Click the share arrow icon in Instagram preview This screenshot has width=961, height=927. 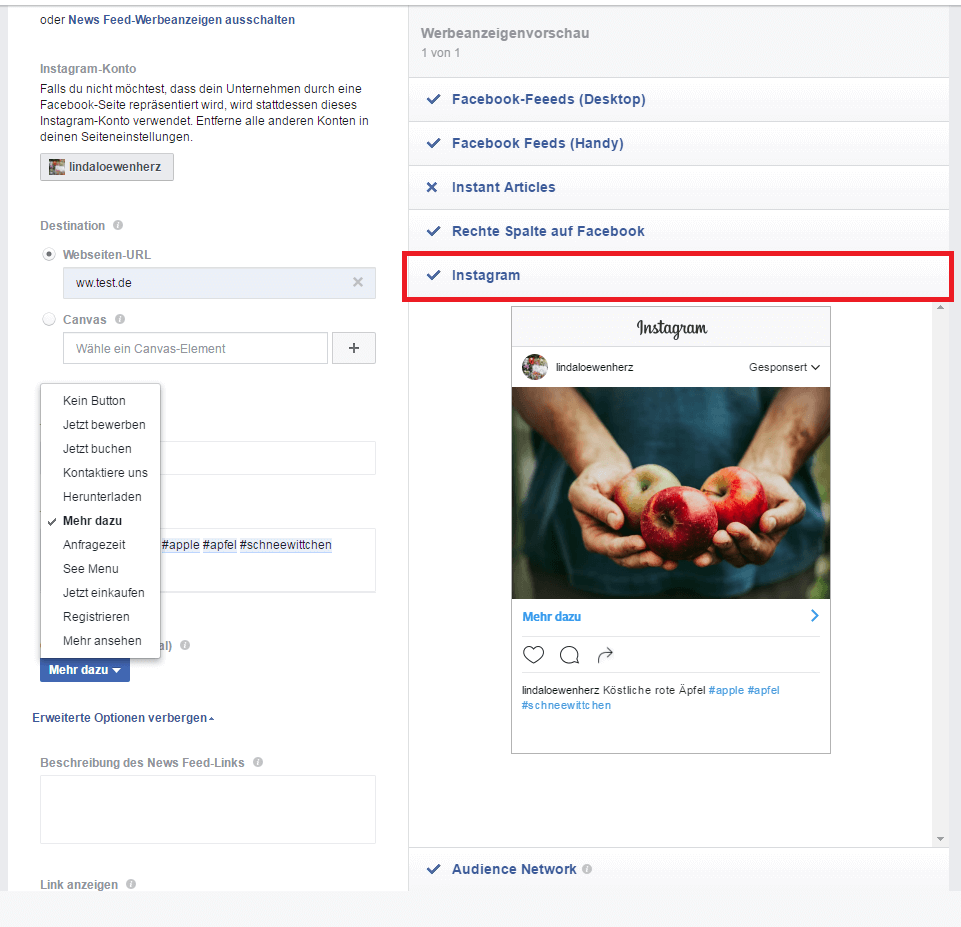pyautogui.click(x=605, y=655)
